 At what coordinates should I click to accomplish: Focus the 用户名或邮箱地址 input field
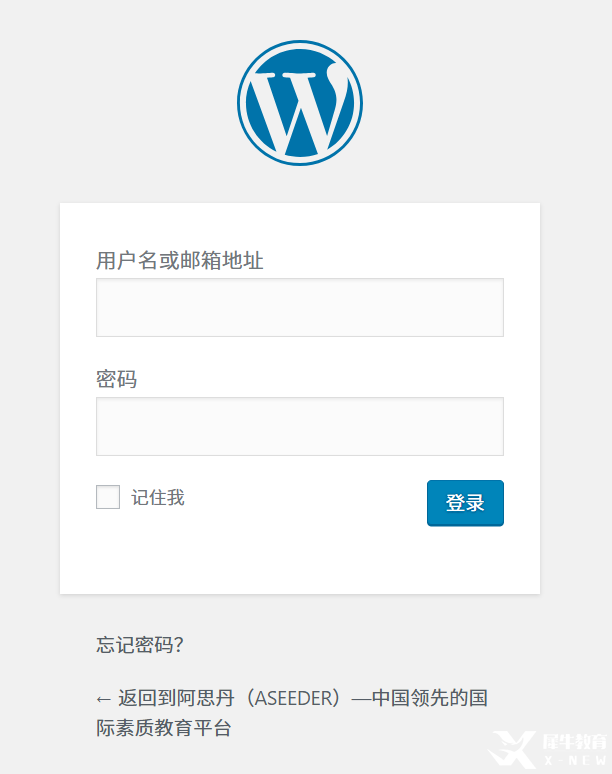(x=300, y=308)
